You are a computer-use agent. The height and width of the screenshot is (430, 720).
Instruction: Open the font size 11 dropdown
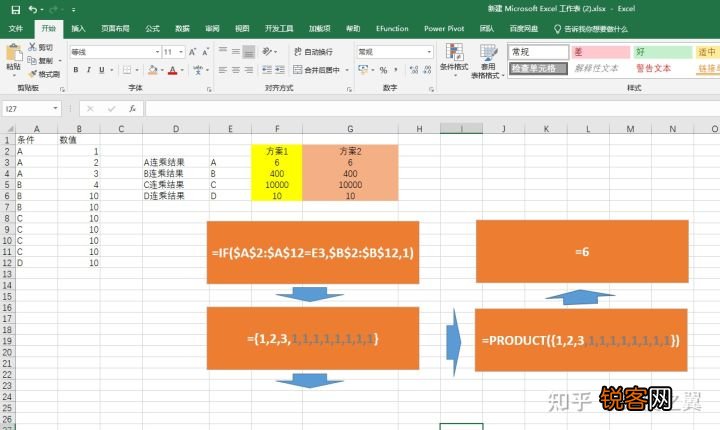click(x=181, y=52)
